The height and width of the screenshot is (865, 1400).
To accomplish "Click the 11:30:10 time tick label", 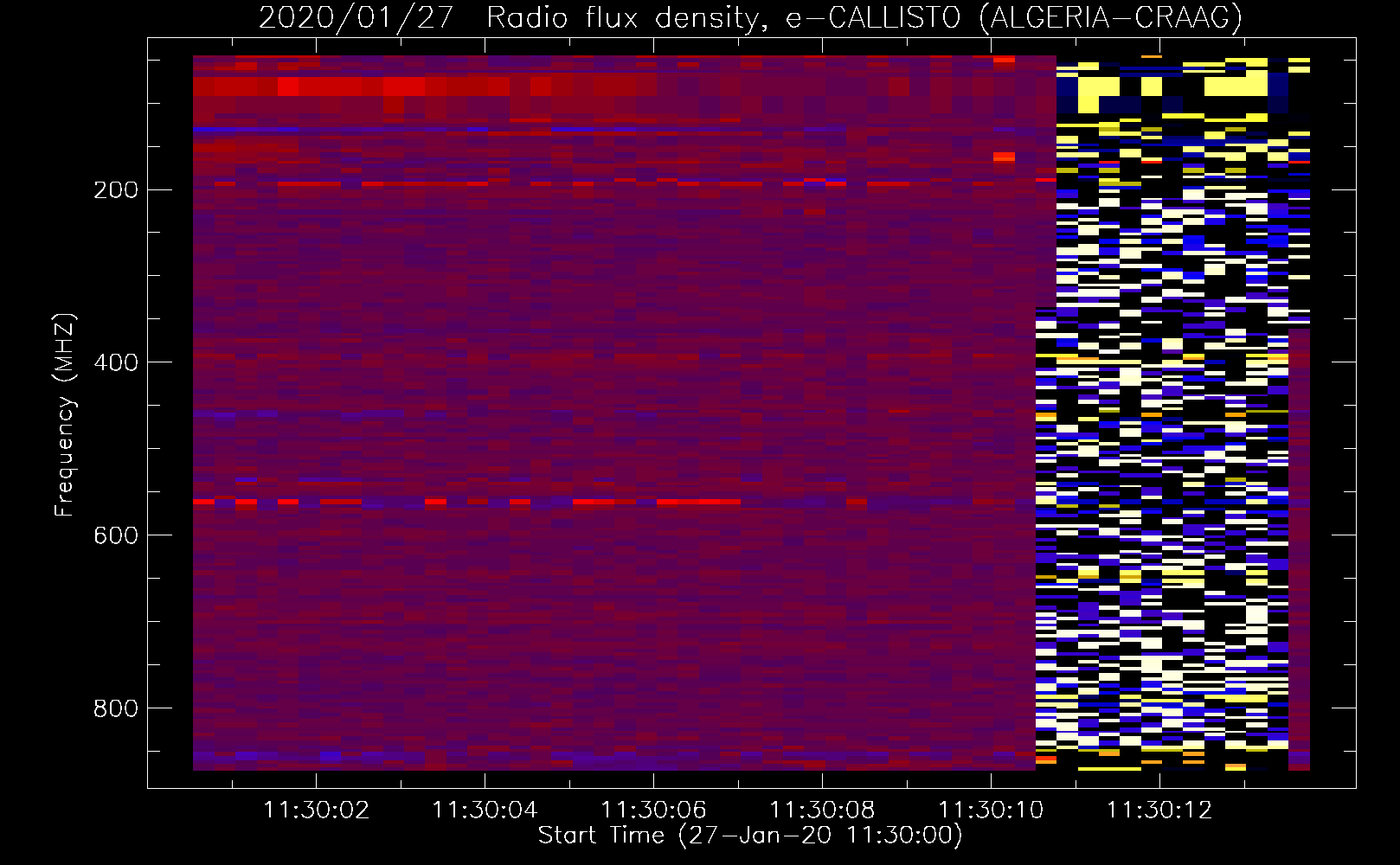I will 991,811.
